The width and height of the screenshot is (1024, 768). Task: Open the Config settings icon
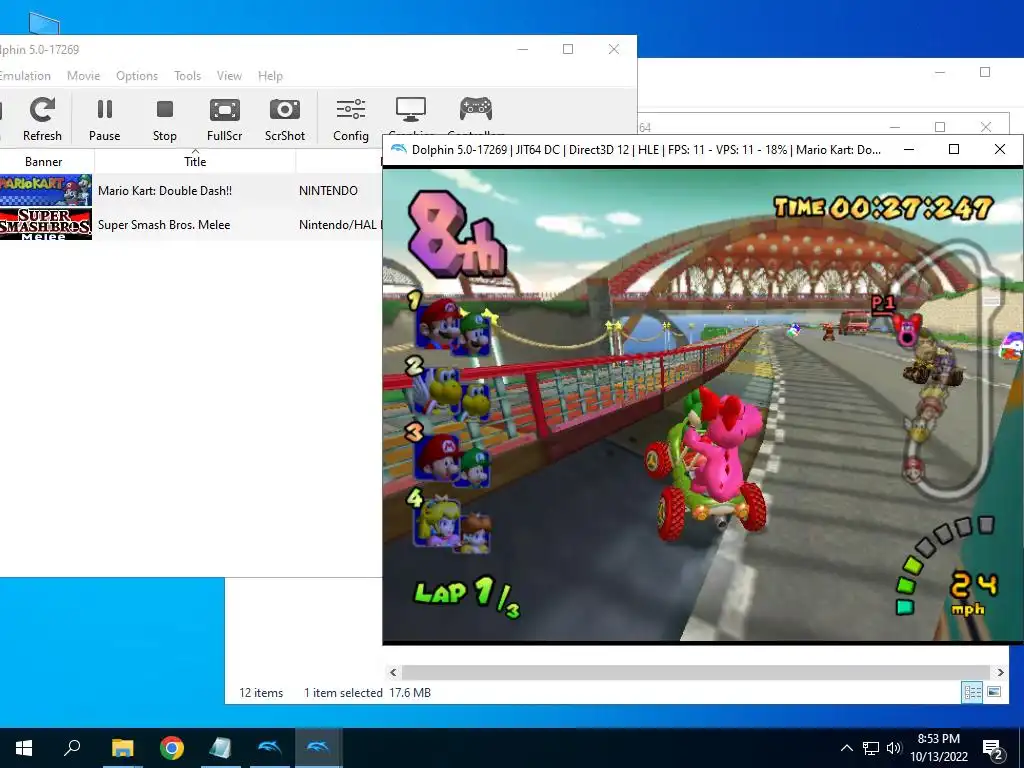coord(351,118)
